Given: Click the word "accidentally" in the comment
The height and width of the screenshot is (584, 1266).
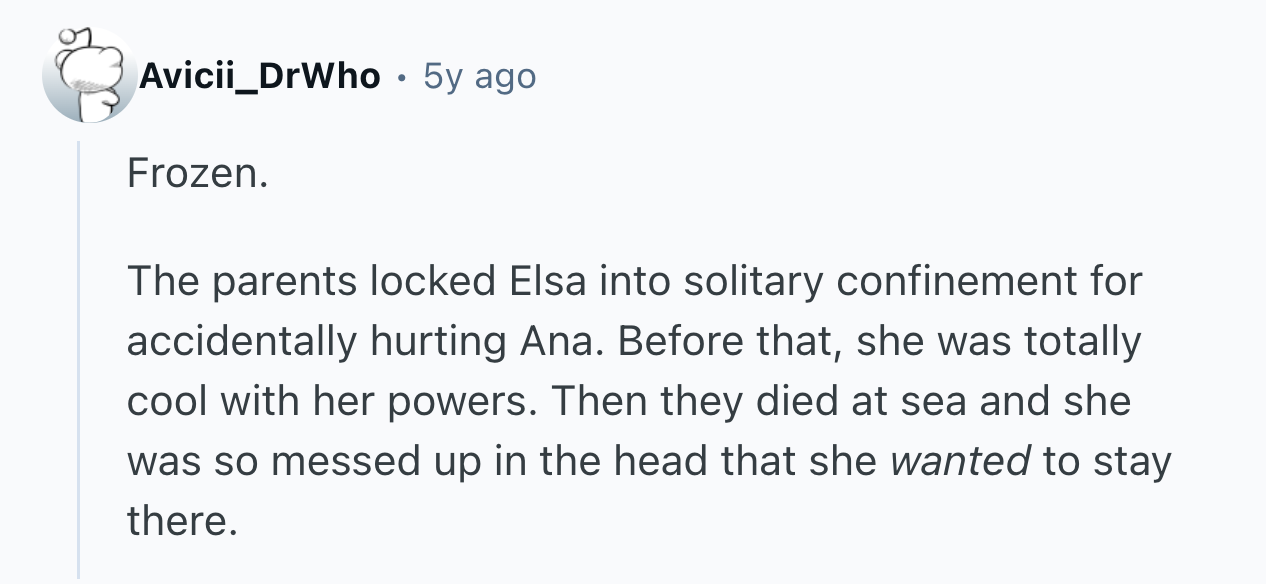Looking at the screenshot, I should click(x=241, y=342).
